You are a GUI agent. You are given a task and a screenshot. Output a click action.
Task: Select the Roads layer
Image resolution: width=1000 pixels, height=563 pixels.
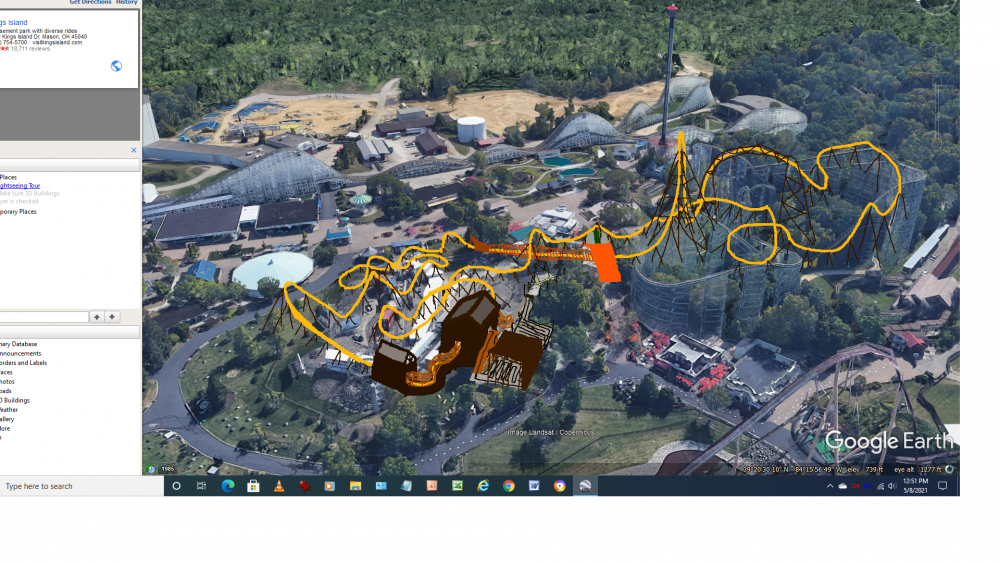coord(6,391)
